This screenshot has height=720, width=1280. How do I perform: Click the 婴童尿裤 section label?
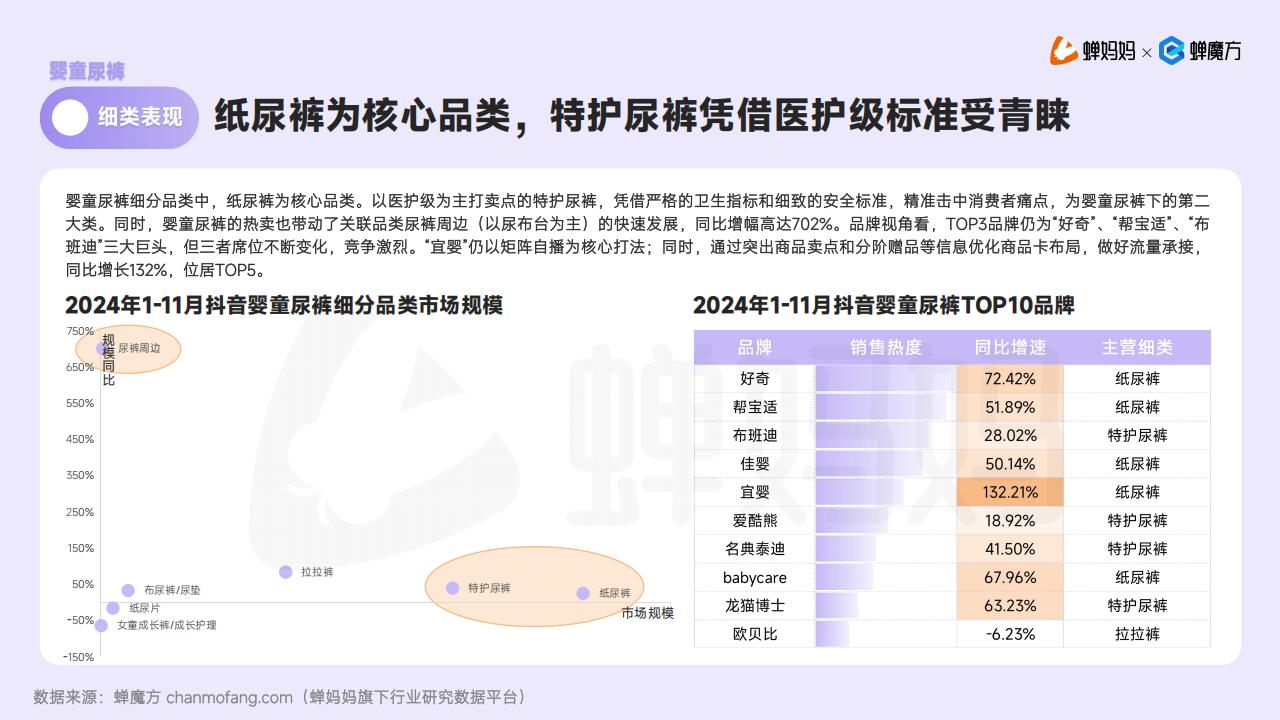click(x=87, y=72)
